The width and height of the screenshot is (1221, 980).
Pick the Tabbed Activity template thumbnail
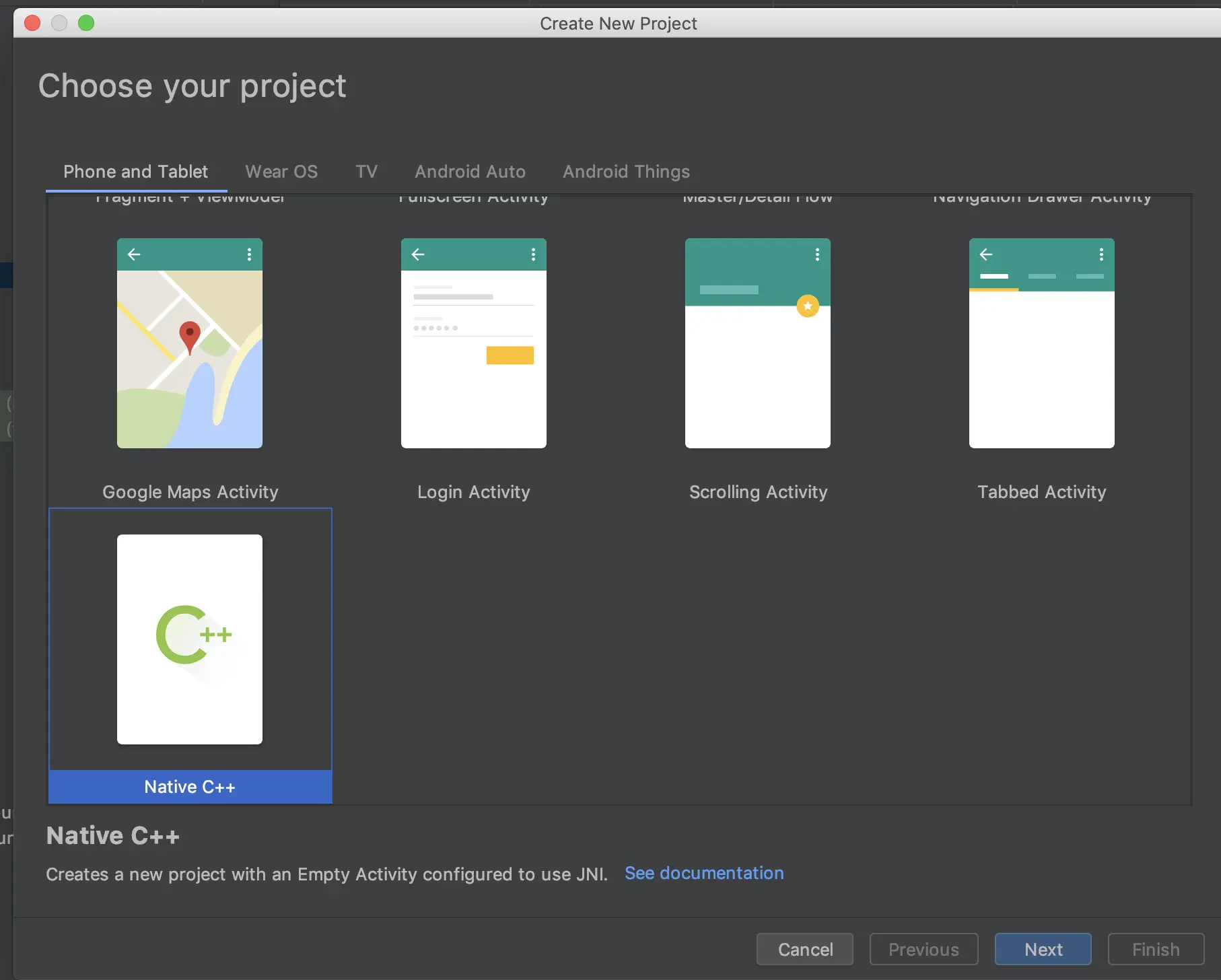1042,343
